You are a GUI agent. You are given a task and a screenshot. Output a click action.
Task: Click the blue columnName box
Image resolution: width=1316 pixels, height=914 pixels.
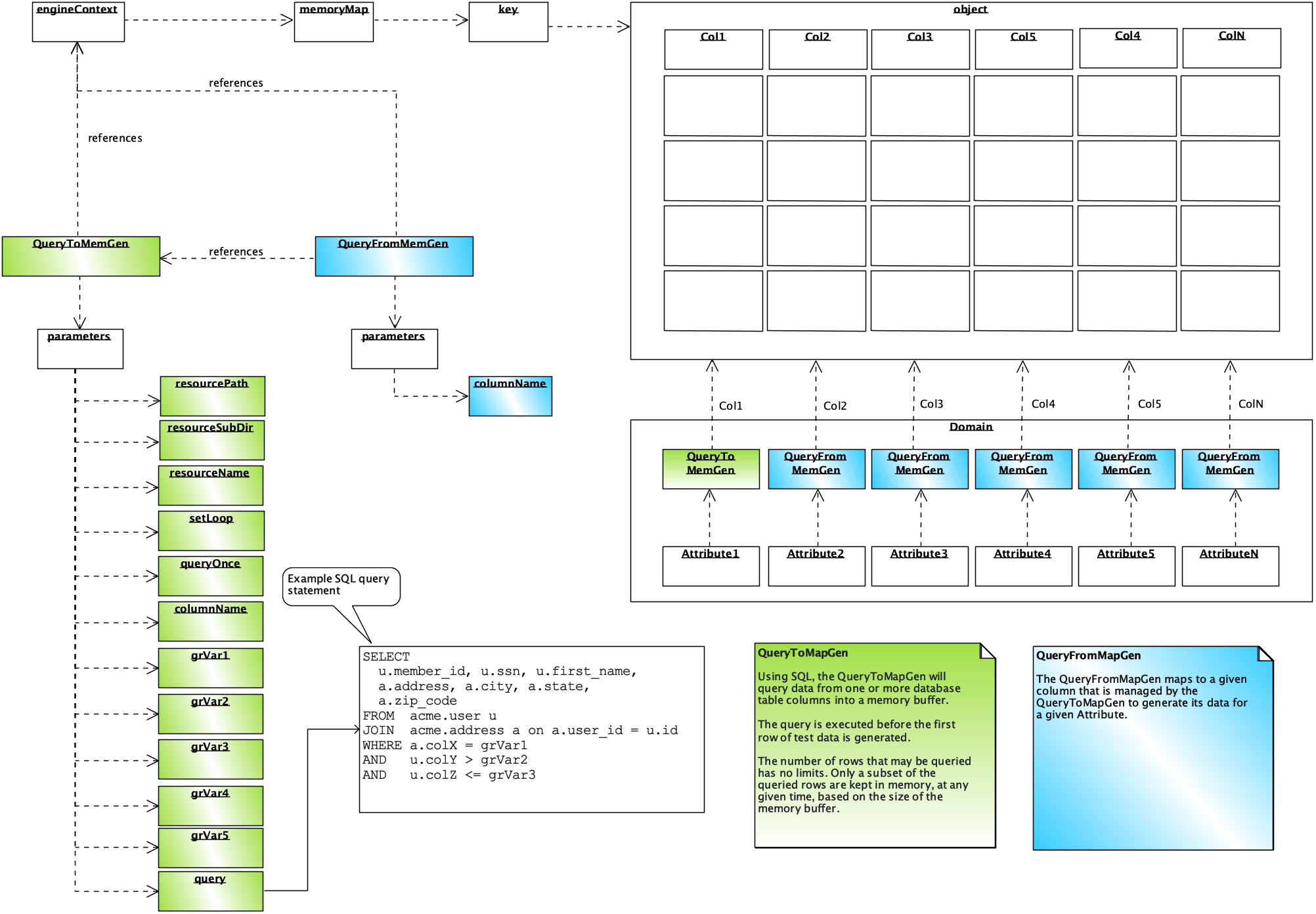(510, 397)
